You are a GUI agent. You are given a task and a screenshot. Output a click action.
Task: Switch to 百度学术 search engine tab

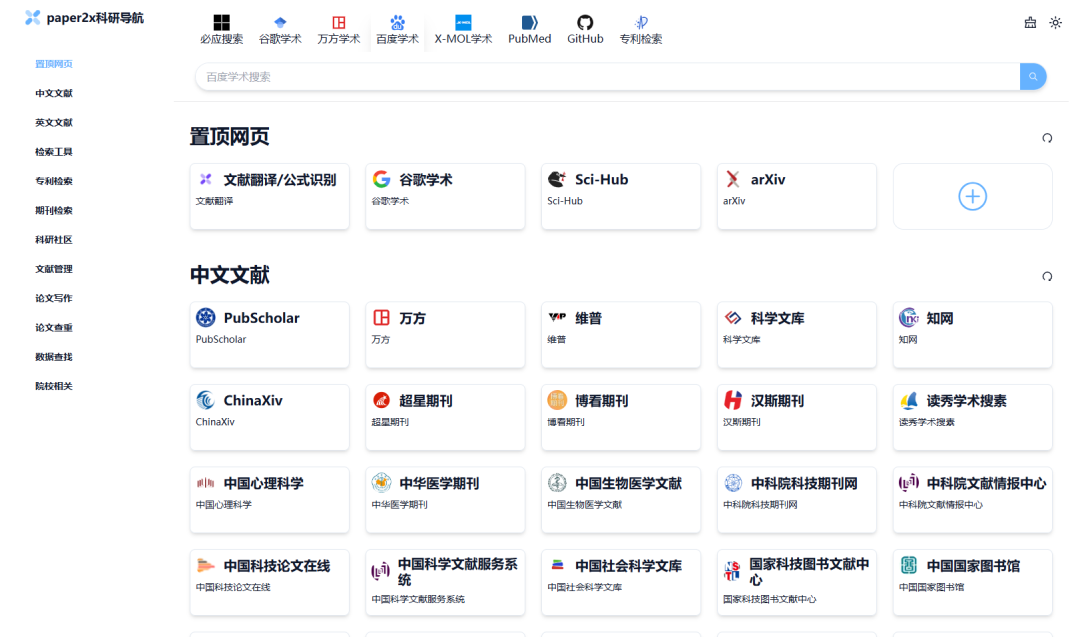click(397, 28)
